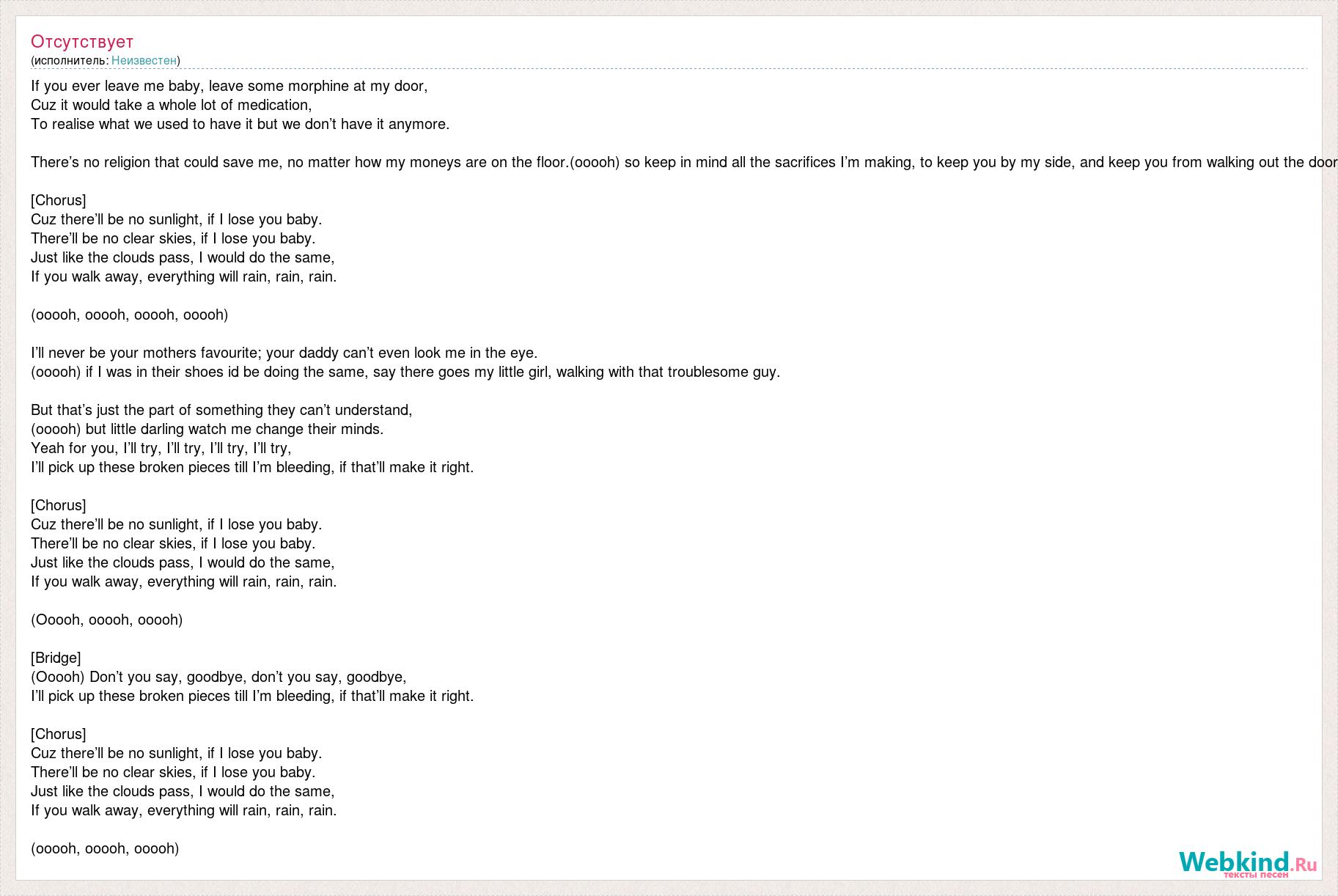The image size is (1338, 896).
Task: Click the first [Chorus] label
Action: (x=59, y=200)
